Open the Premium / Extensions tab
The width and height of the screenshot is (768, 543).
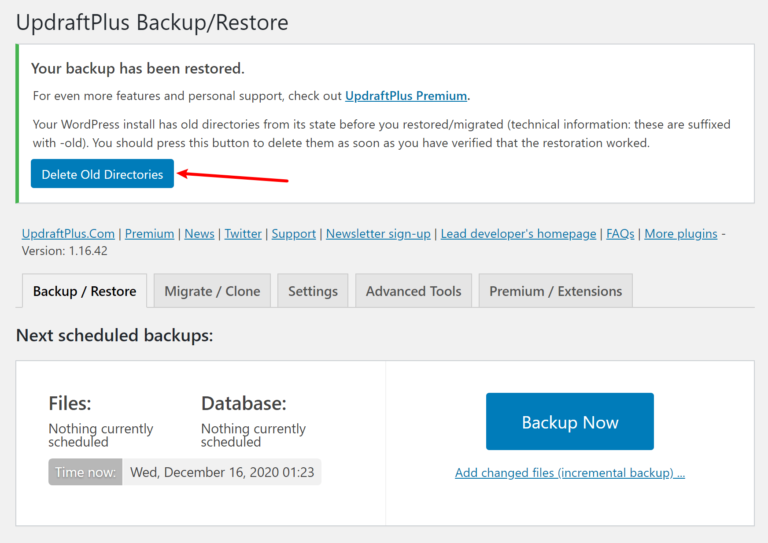point(555,291)
